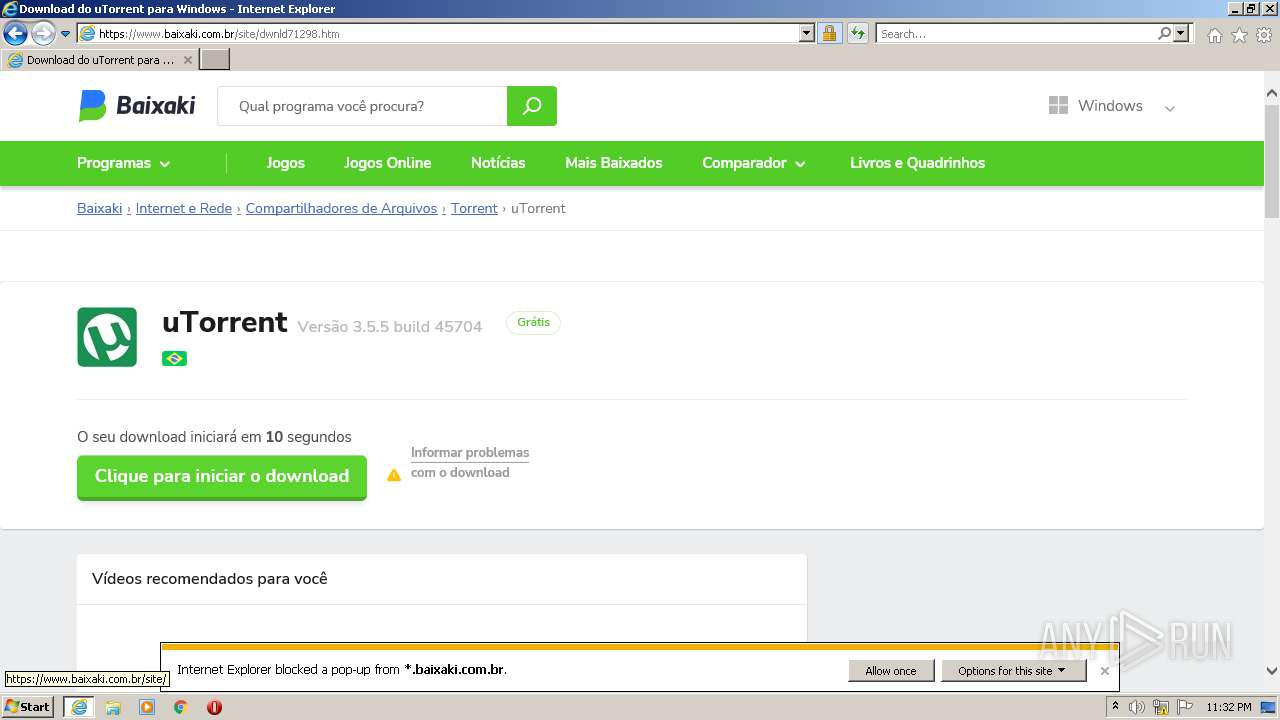Dismiss the pop-up blocked notification bar
This screenshot has height=720, width=1280.
[1104, 671]
